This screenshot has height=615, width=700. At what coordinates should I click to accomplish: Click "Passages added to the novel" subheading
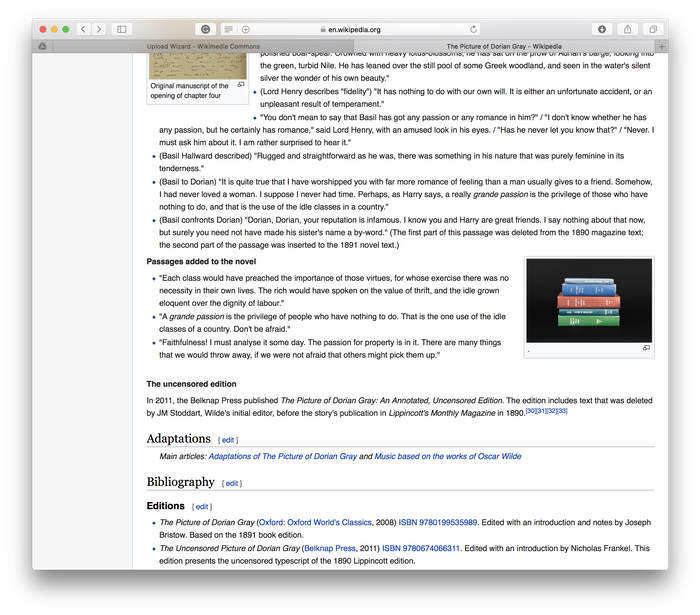201,262
